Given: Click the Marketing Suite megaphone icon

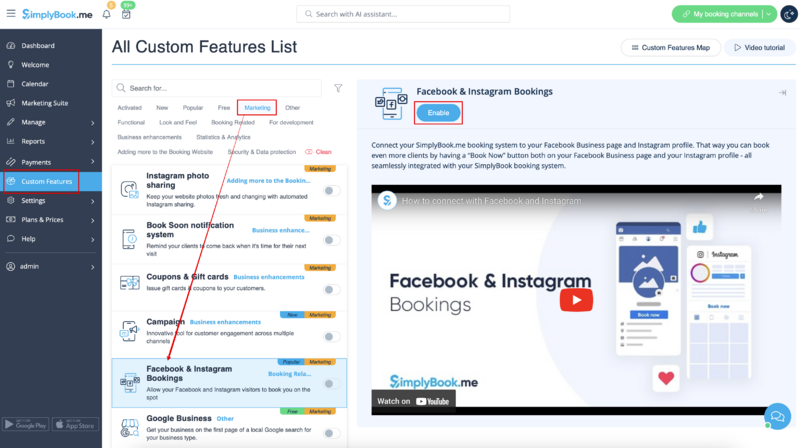Looking at the screenshot, I should 11,103.
